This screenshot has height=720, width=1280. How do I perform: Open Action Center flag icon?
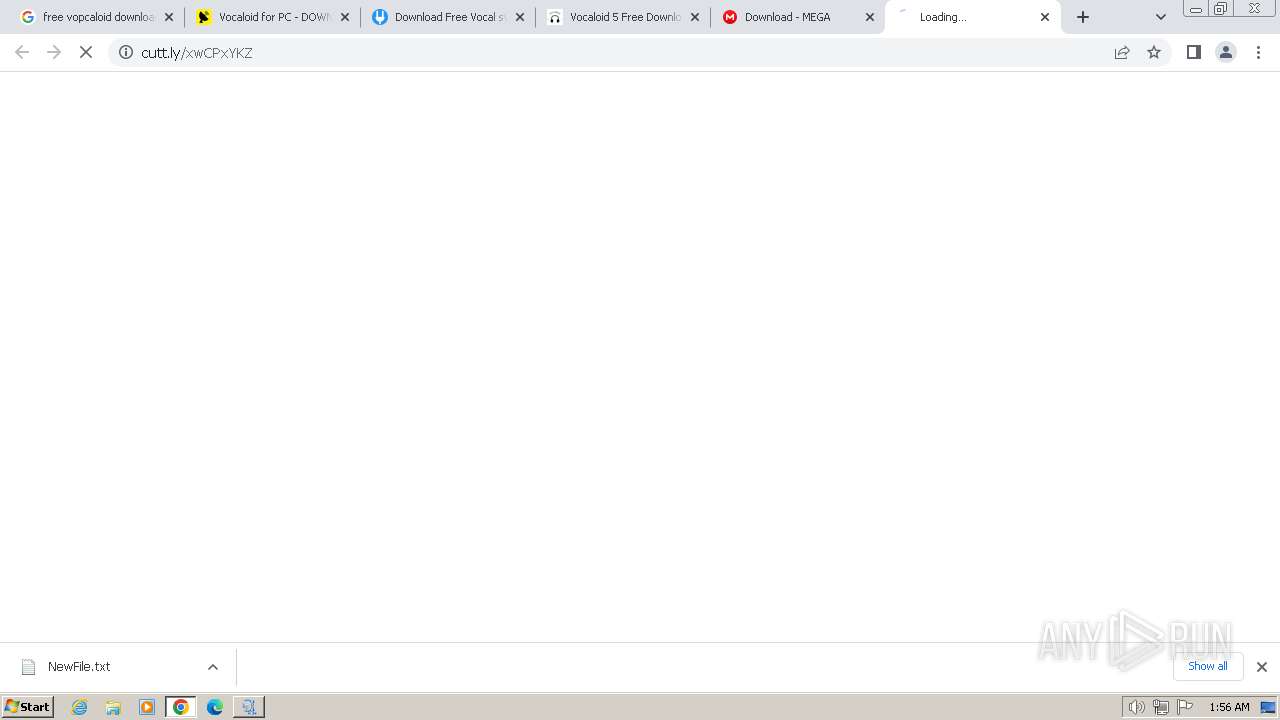click(x=1185, y=707)
